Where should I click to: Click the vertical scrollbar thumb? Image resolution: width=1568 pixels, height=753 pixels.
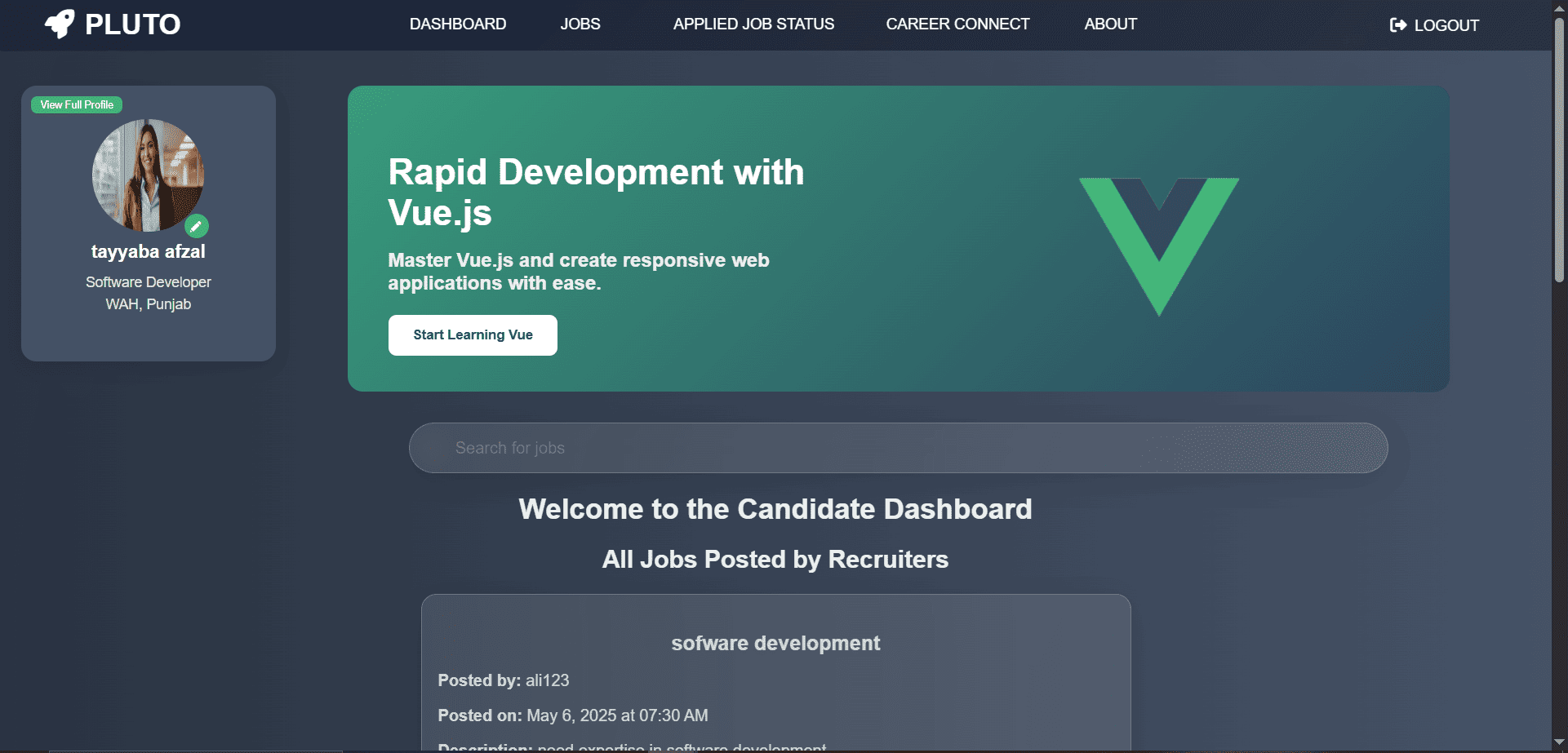tap(1559, 151)
